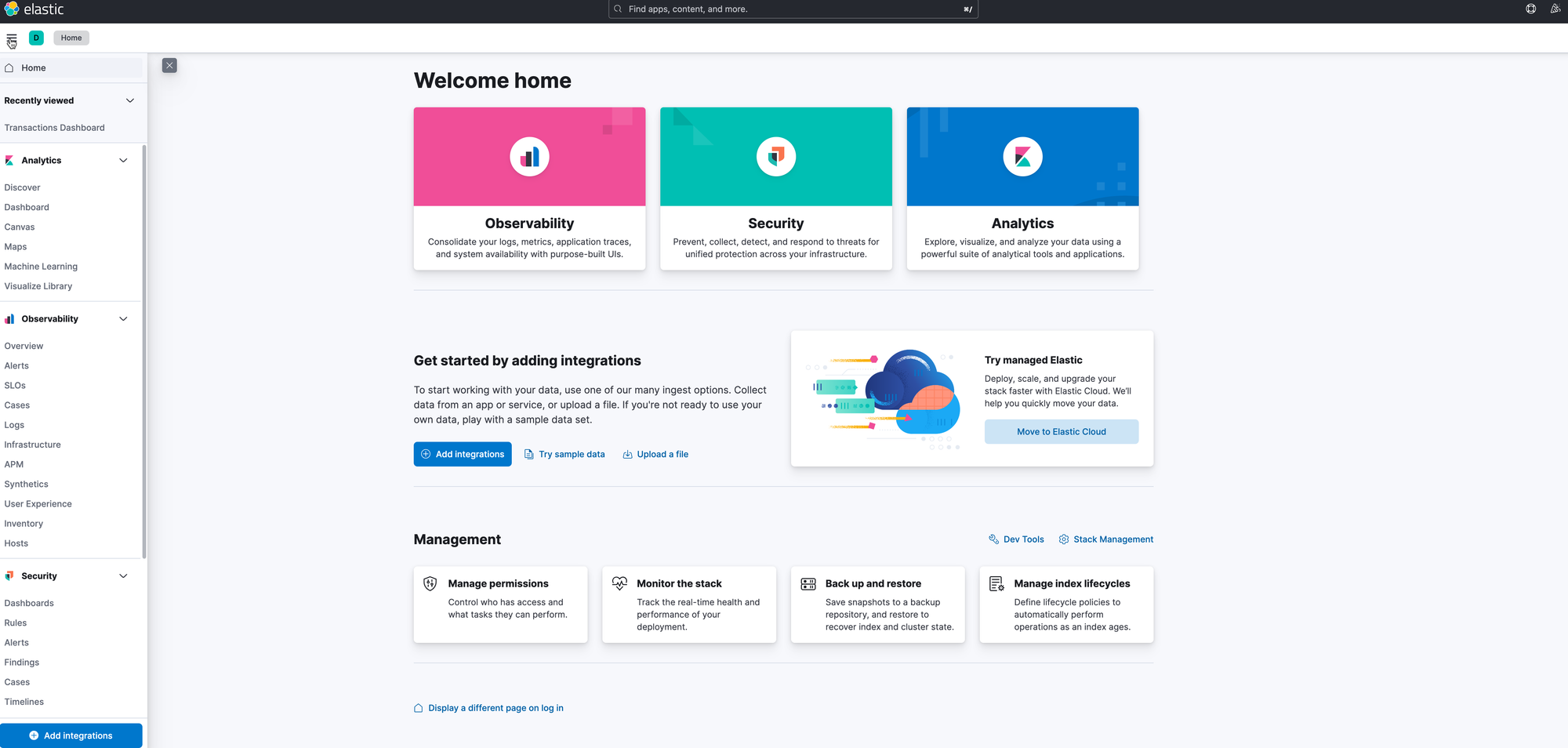The image size is (1568, 748).
Task: Open Logs in the sidebar
Action: pos(14,425)
